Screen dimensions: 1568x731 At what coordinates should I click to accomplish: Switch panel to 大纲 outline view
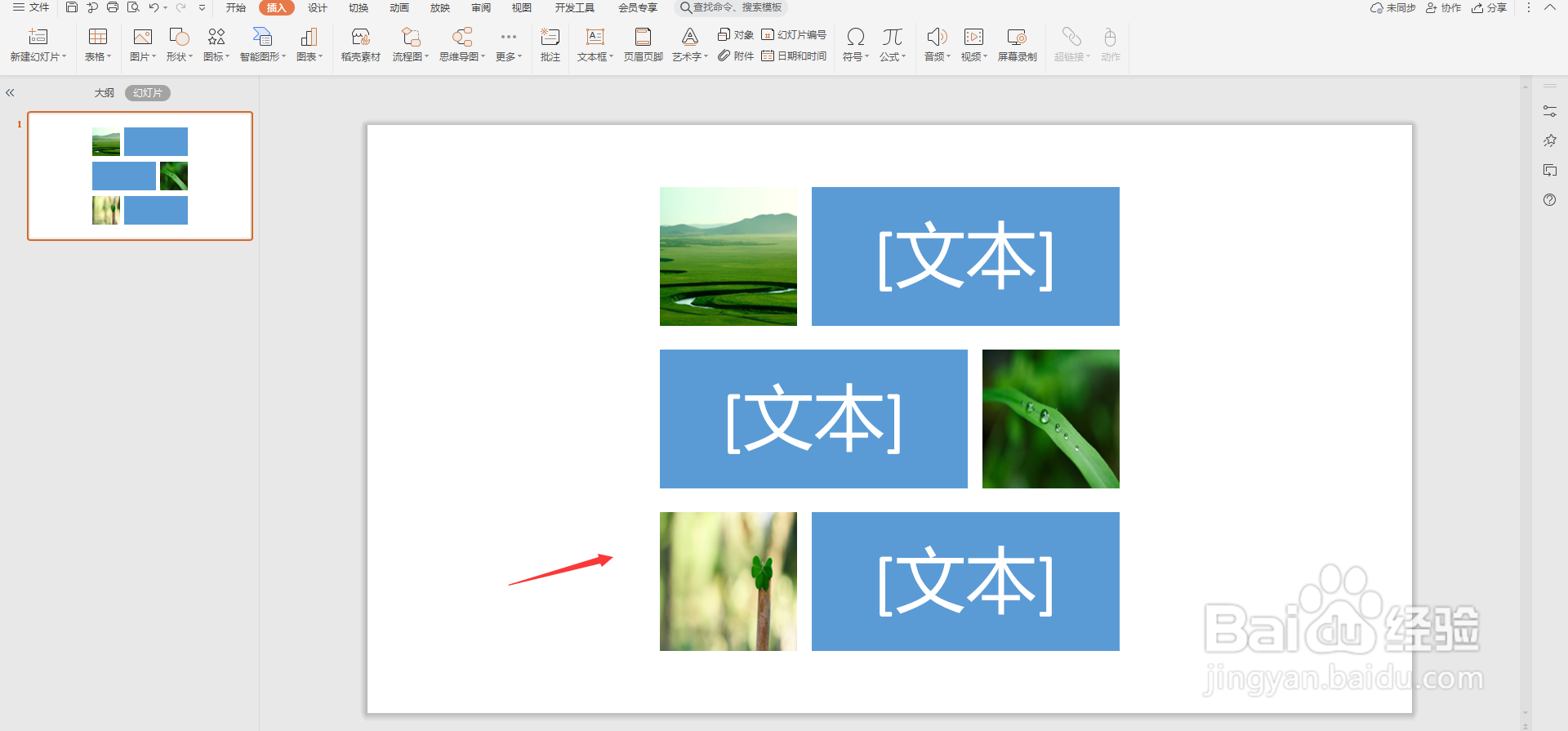coord(105,93)
